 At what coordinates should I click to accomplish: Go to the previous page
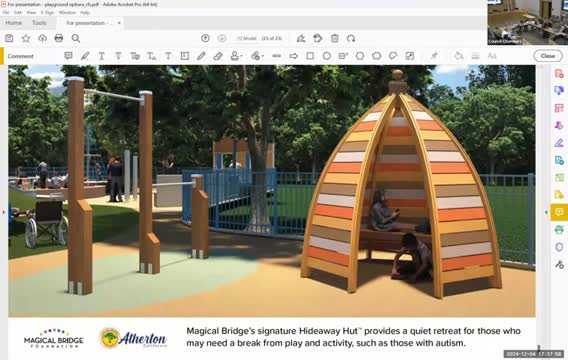[205, 38]
